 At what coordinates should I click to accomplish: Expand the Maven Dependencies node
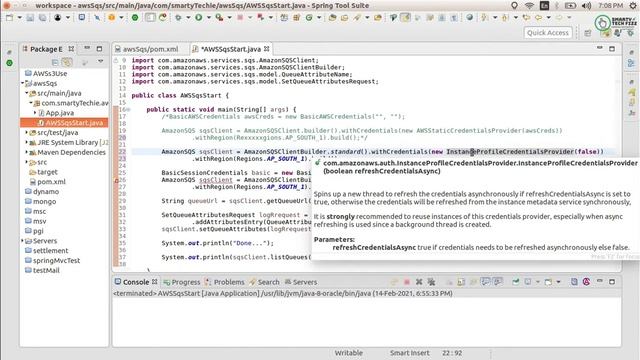coord(27,152)
